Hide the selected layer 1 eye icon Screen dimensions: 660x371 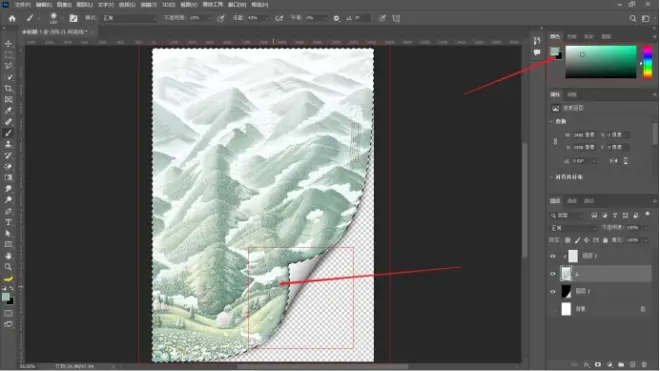tap(553, 274)
